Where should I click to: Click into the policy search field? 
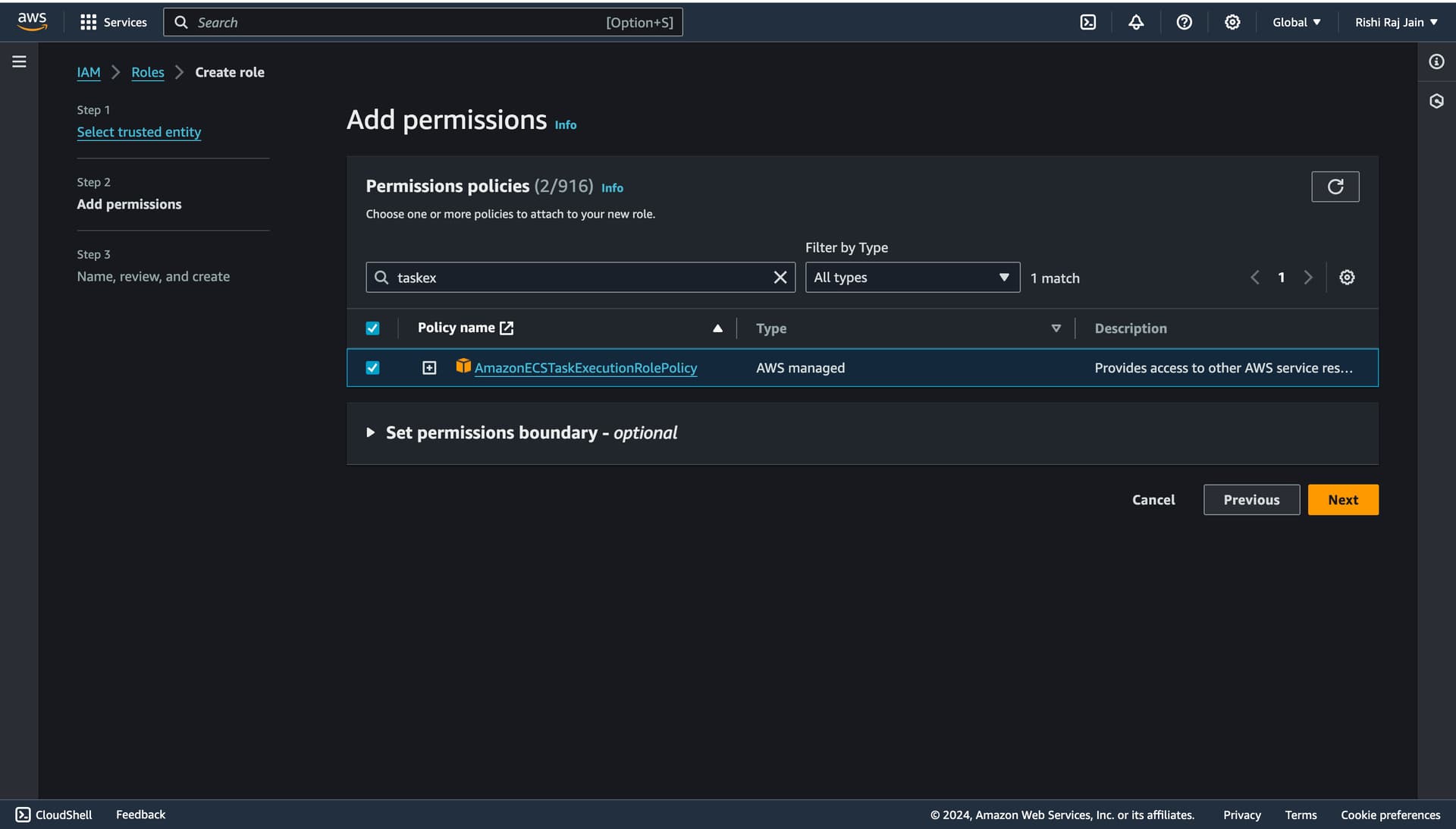576,278
